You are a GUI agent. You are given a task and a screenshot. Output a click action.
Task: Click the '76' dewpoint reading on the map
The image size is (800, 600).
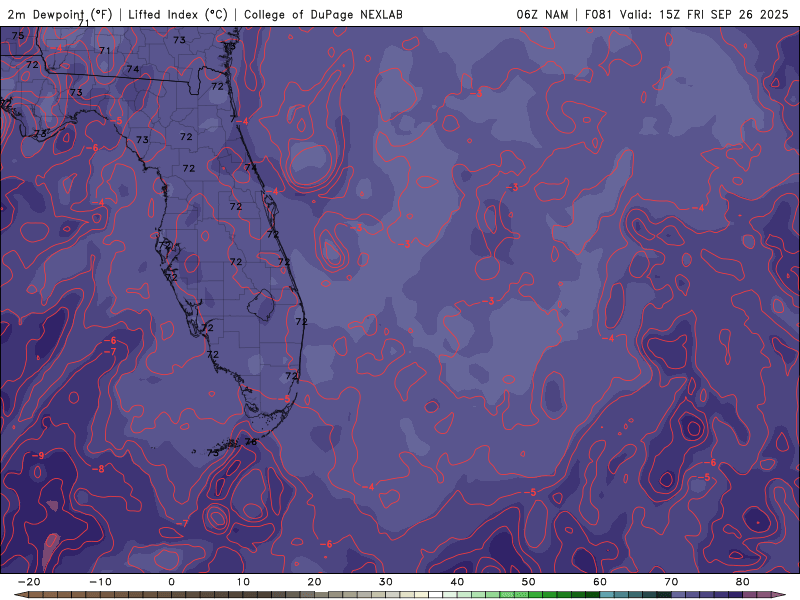(251, 442)
